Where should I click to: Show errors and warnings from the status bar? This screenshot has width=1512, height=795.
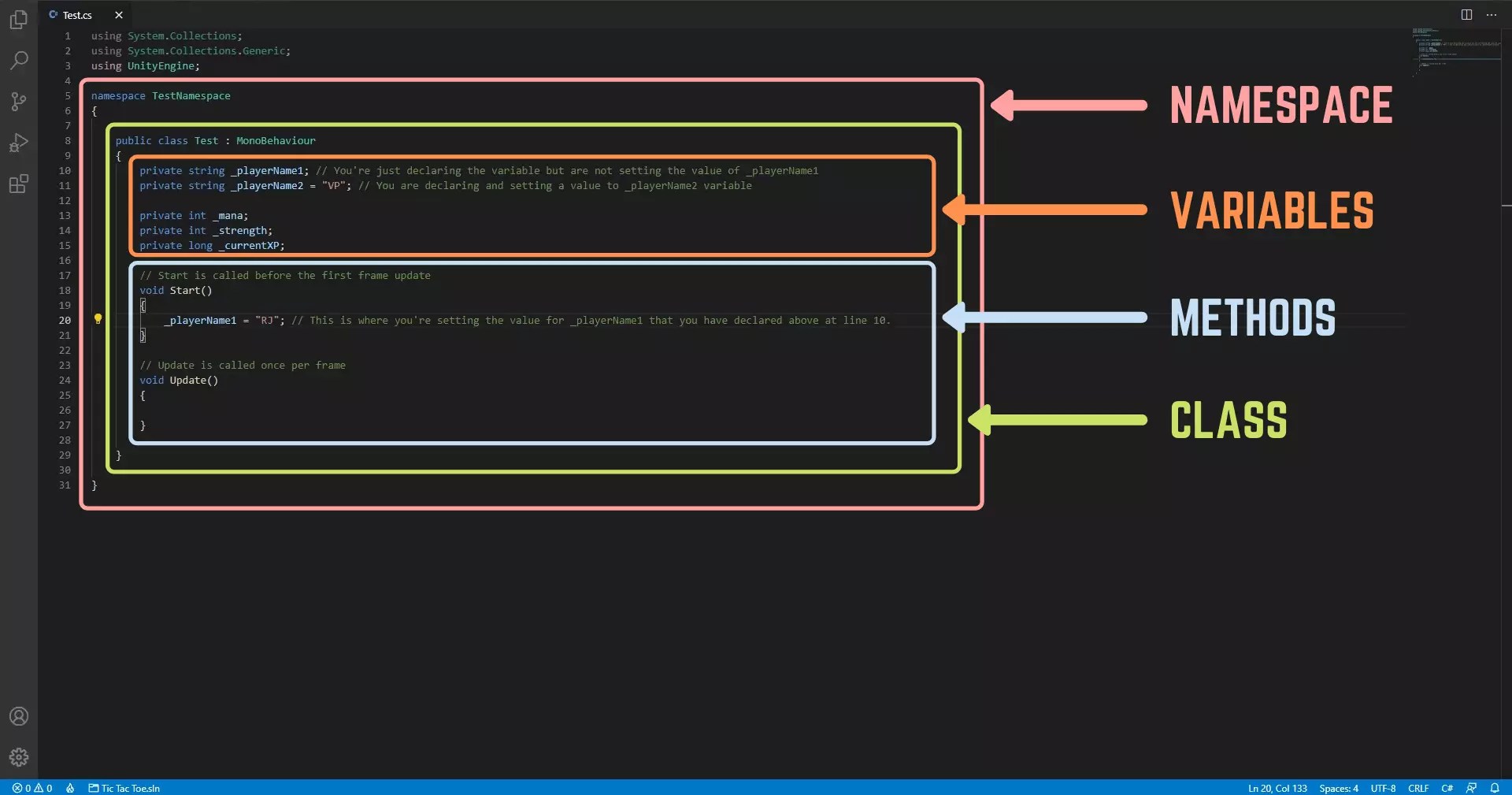pyautogui.click(x=33, y=788)
